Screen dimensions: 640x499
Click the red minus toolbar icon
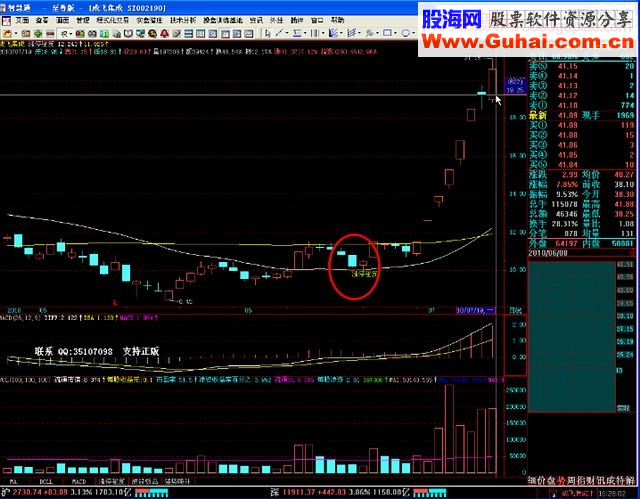pos(50,33)
